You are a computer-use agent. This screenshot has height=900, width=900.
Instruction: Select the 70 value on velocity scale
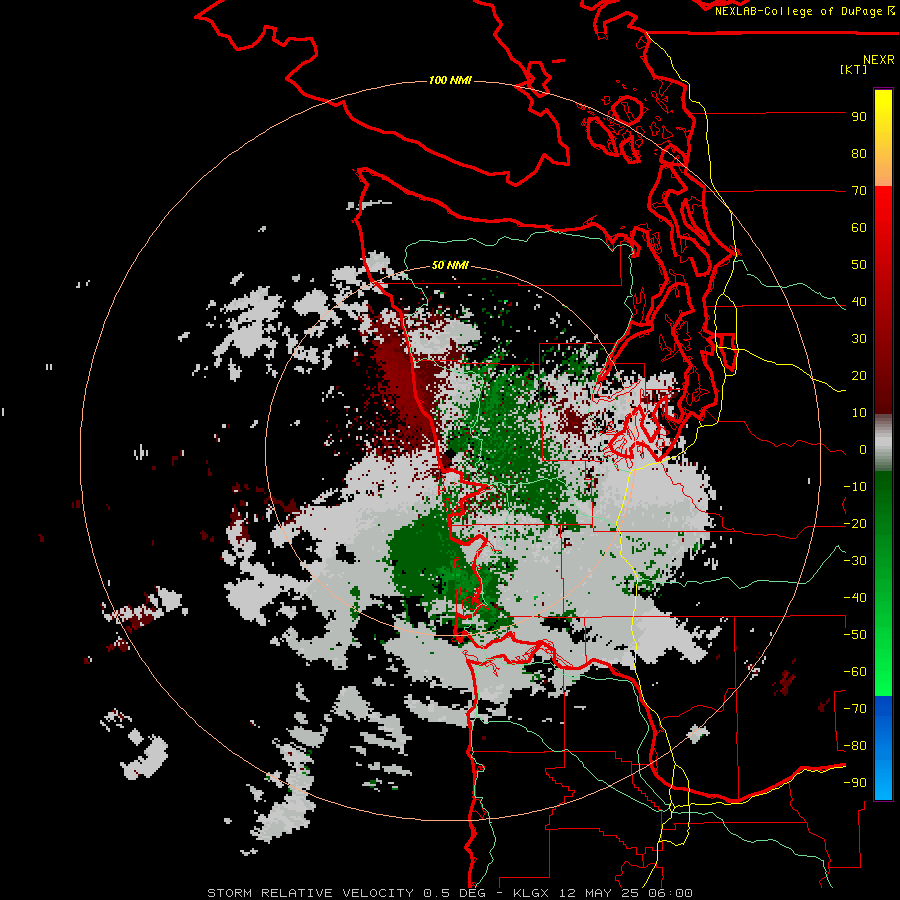point(859,191)
